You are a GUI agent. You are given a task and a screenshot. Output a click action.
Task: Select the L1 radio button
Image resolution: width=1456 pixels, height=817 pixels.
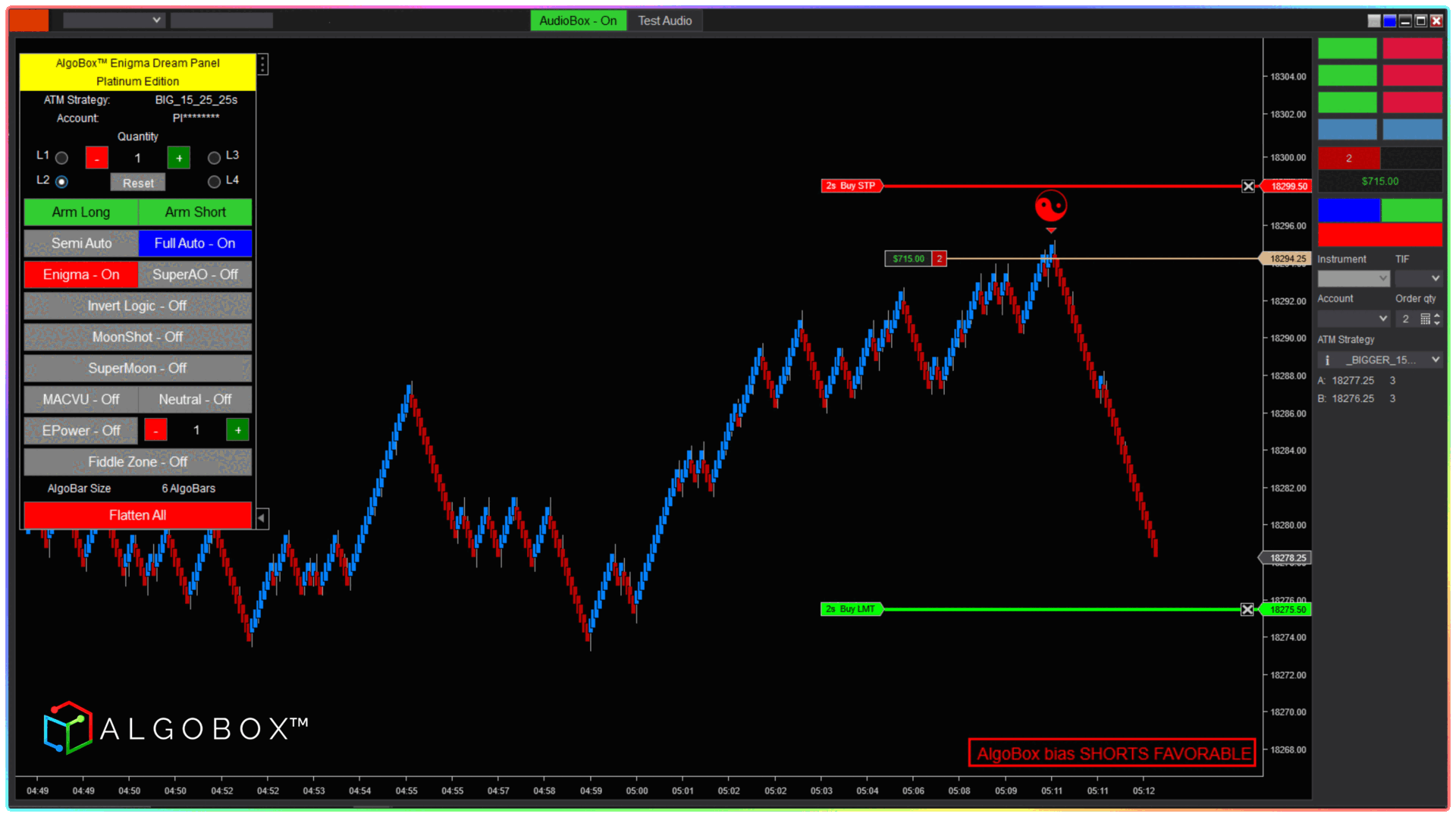pos(62,158)
